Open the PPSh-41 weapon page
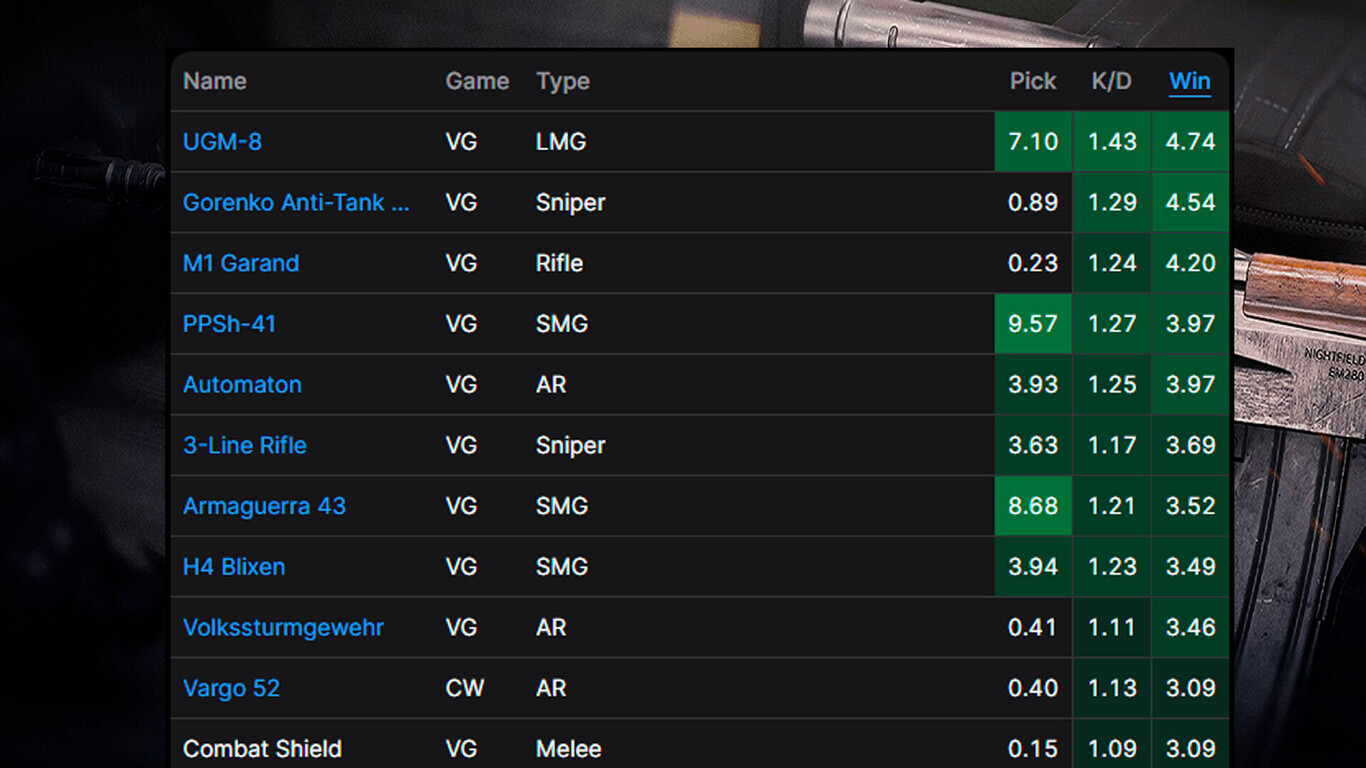Viewport: 1366px width, 768px height. [229, 324]
